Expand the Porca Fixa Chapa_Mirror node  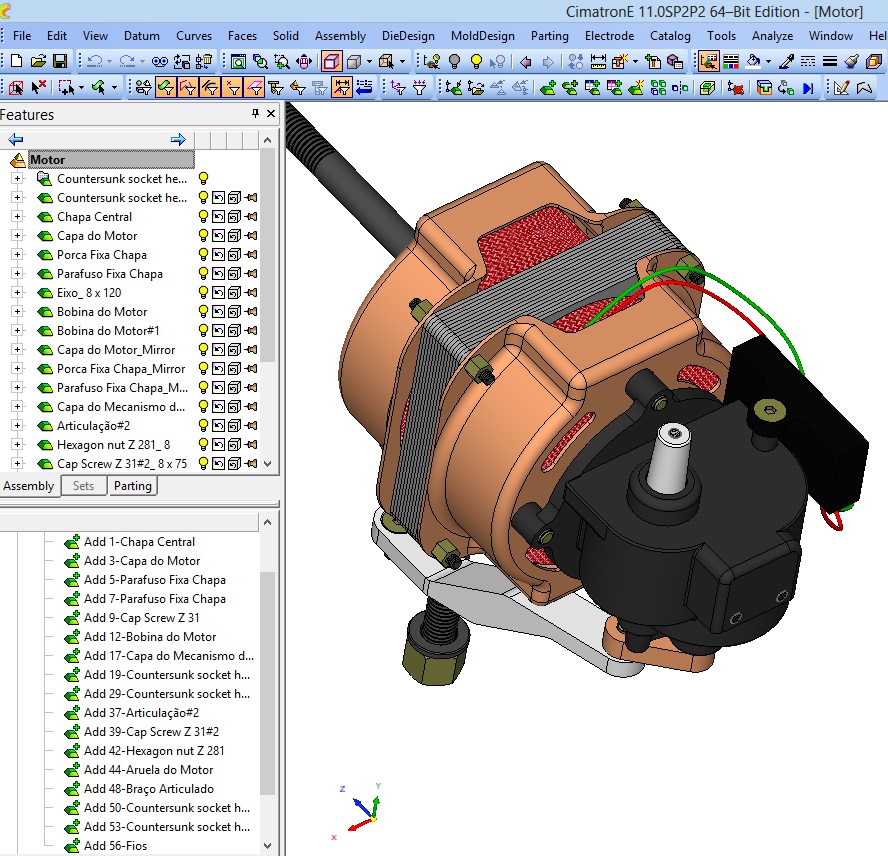coord(18,368)
